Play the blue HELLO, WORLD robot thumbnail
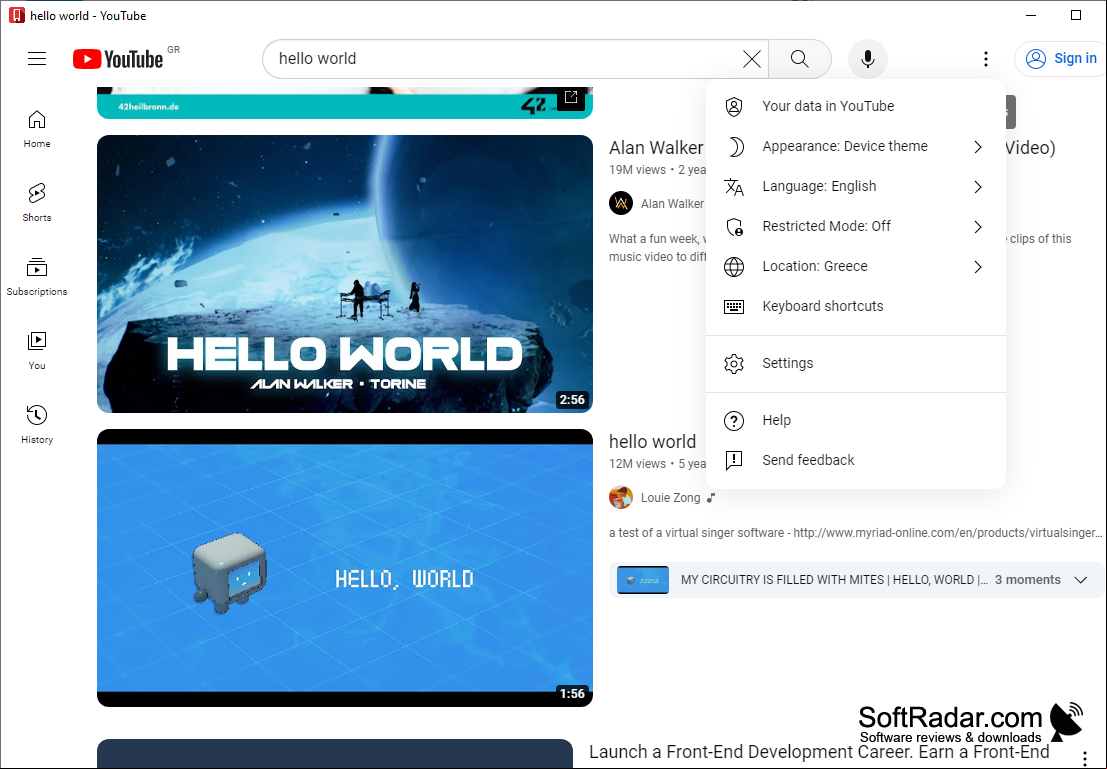This screenshot has height=769, width=1107. point(345,568)
